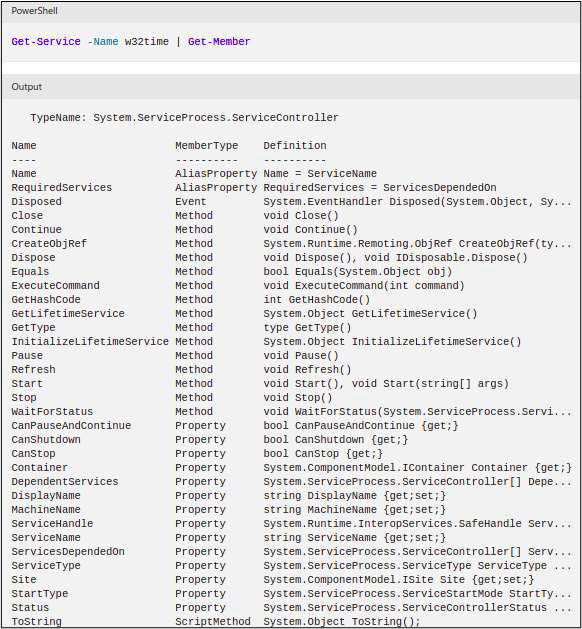The width and height of the screenshot is (582, 629).
Task: Click the InitializeLifetimeService method name
Action: (90, 342)
